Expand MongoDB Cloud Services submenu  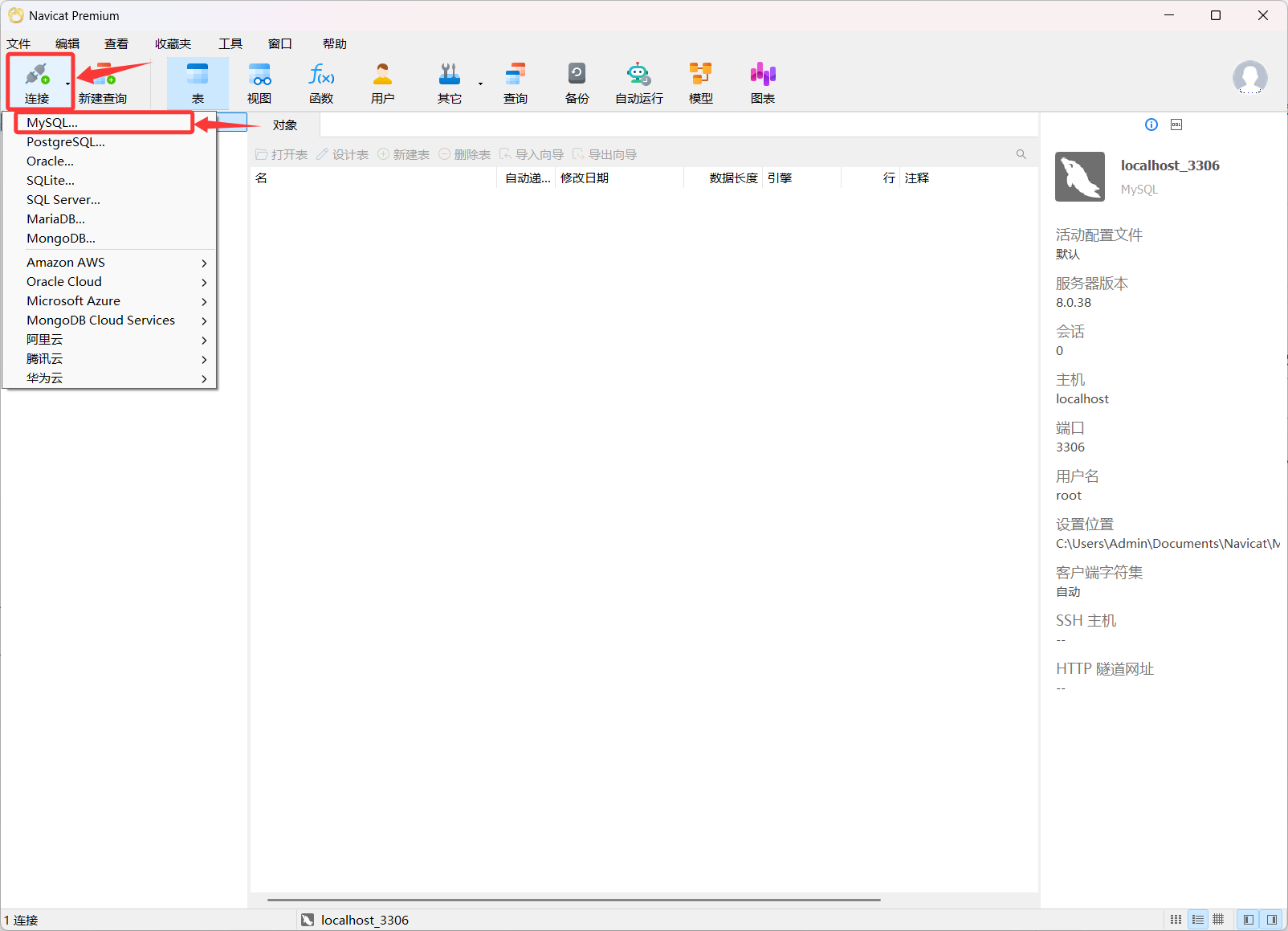(x=110, y=321)
